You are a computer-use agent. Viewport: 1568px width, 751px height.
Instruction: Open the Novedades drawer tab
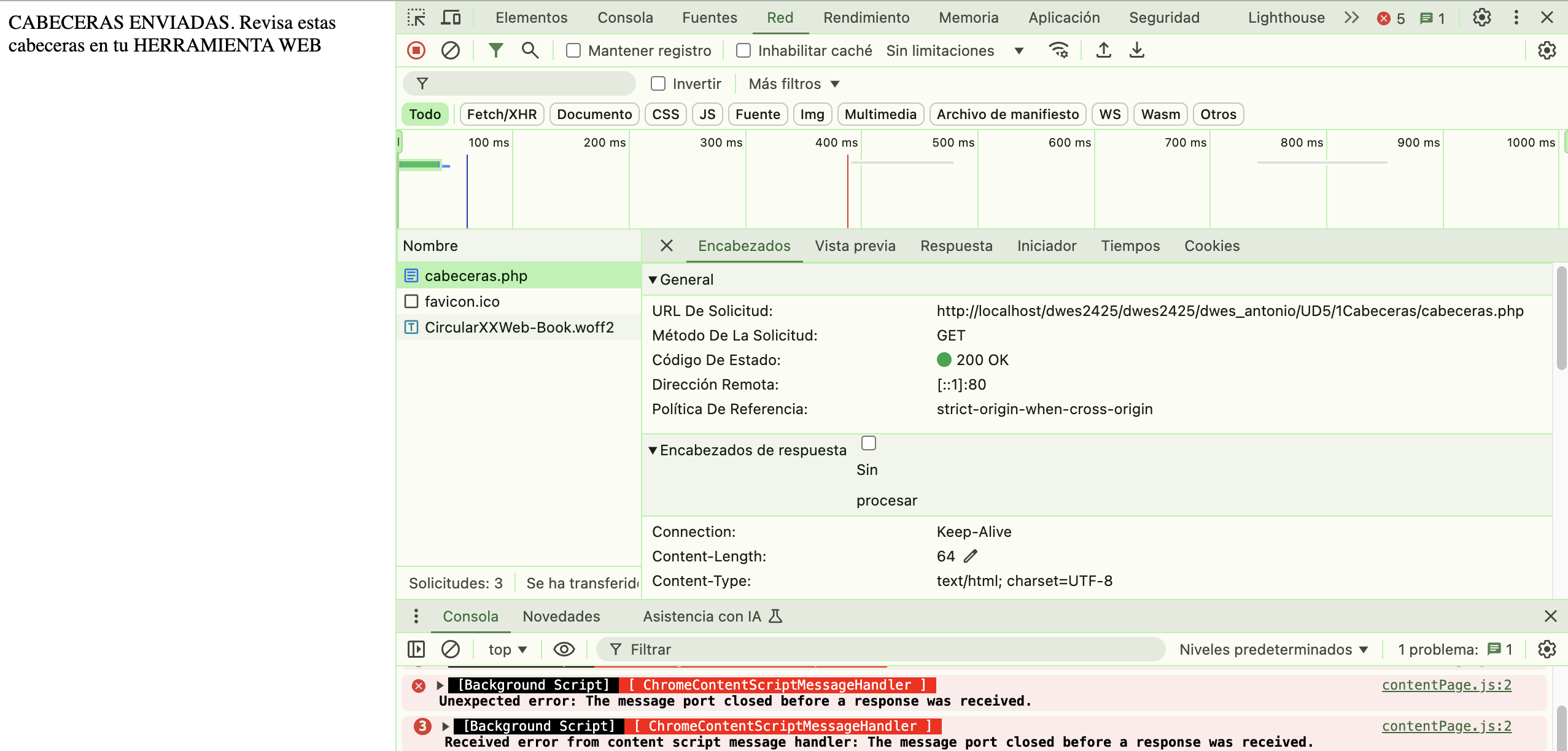click(x=561, y=617)
